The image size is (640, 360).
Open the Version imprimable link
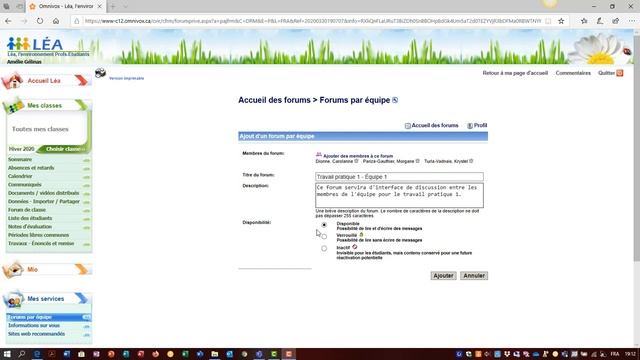127,78
